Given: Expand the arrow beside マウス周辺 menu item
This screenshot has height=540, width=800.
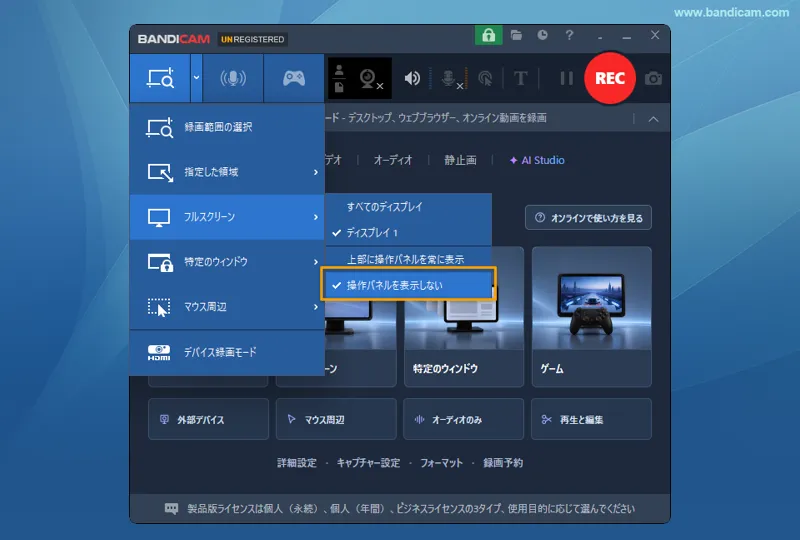Looking at the screenshot, I should point(316,307).
